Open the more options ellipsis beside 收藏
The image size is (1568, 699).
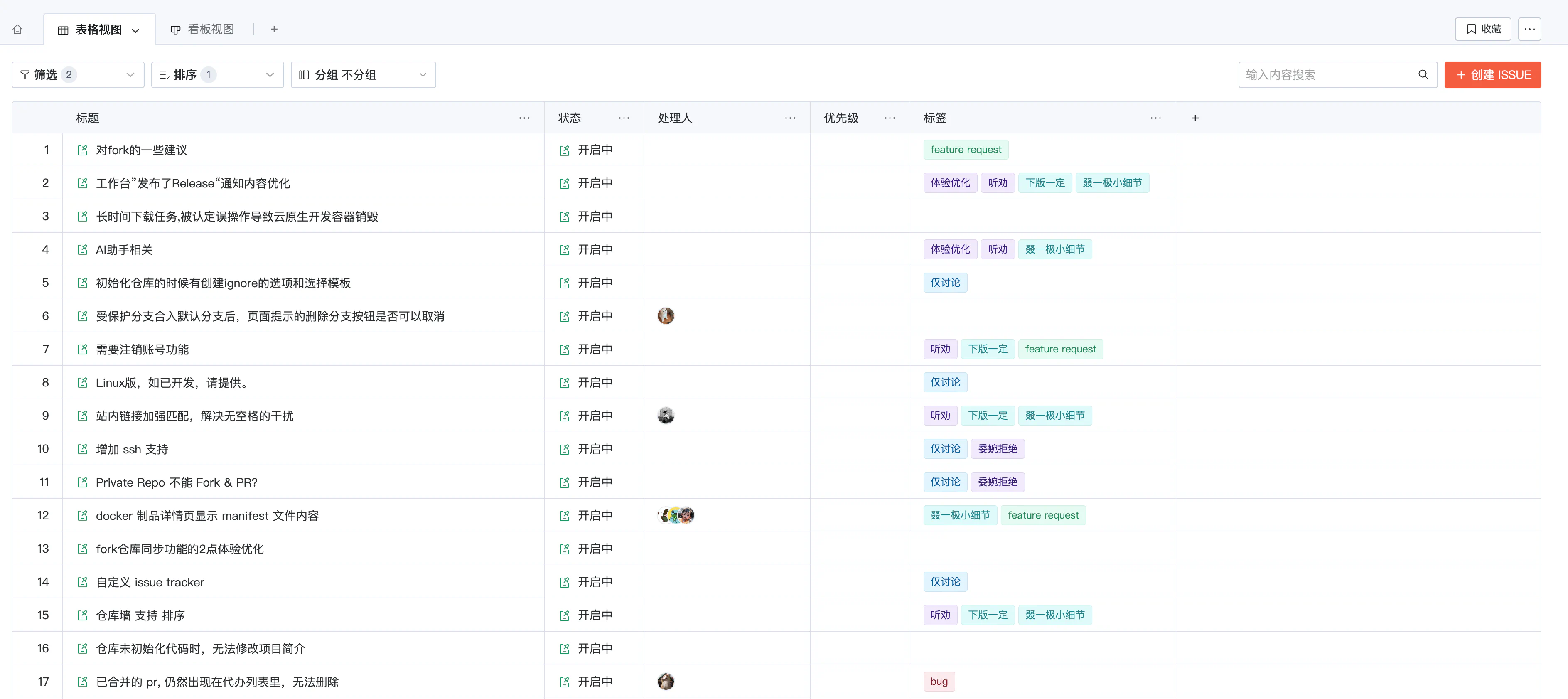[1529, 29]
